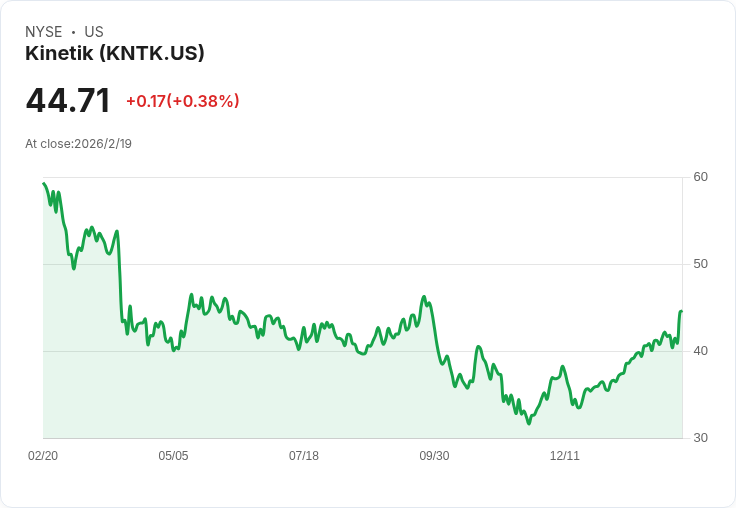Click the 40 price axis label
Image resolution: width=736 pixels, height=508 pixels.
tap(700, 351)
